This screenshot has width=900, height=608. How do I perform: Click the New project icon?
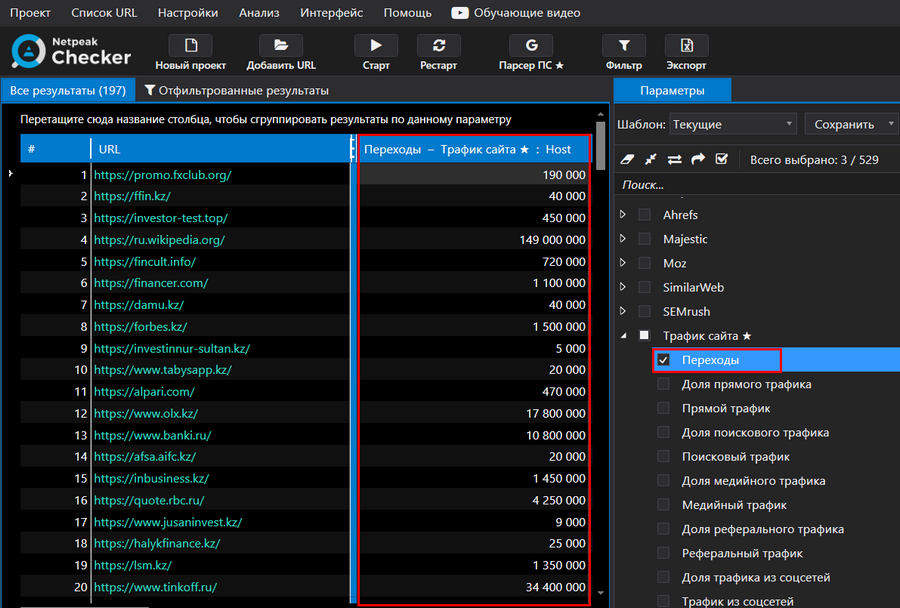click(191, 45)
